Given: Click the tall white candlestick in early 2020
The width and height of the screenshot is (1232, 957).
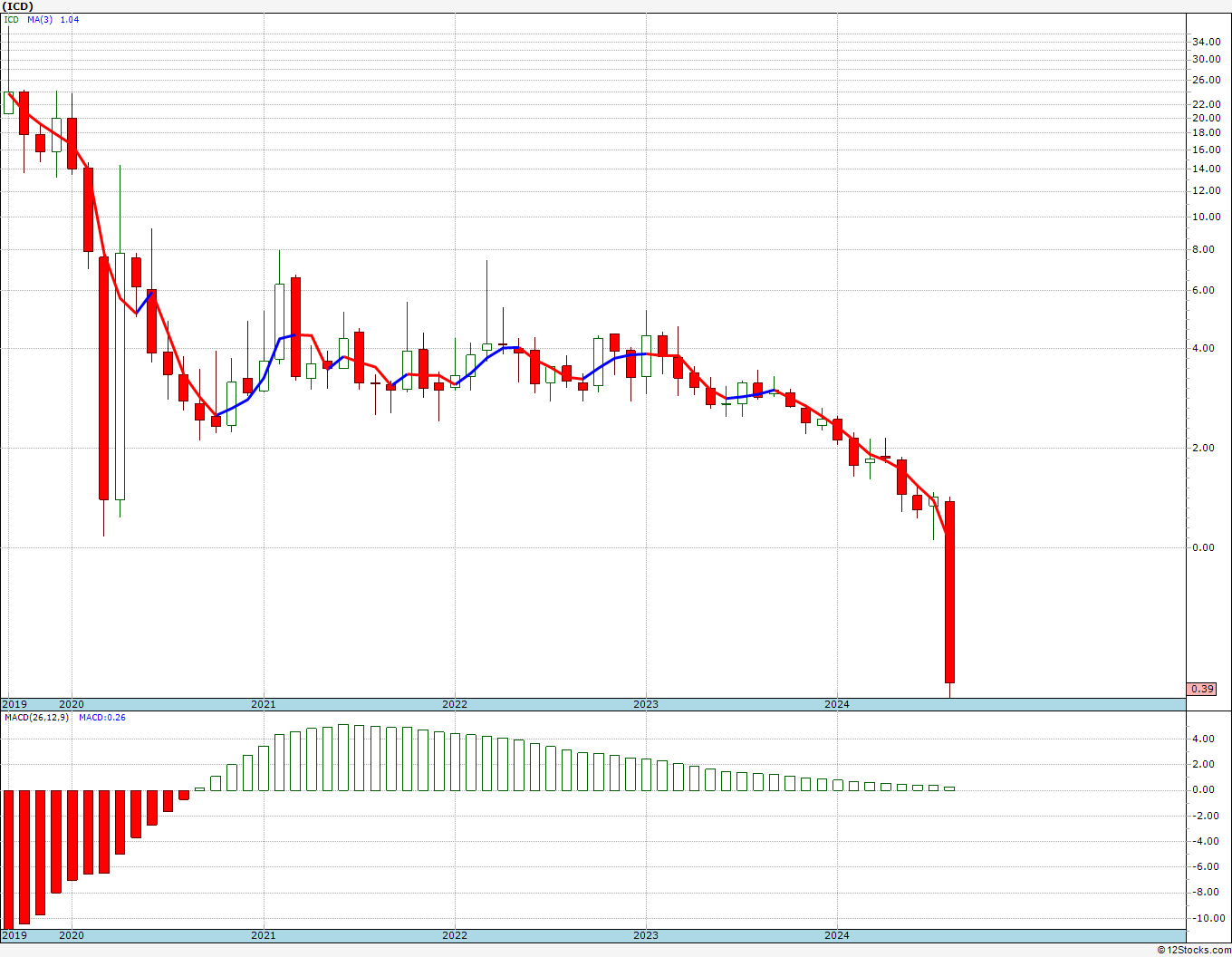Looking at the screenshot, I should [120, 376].
